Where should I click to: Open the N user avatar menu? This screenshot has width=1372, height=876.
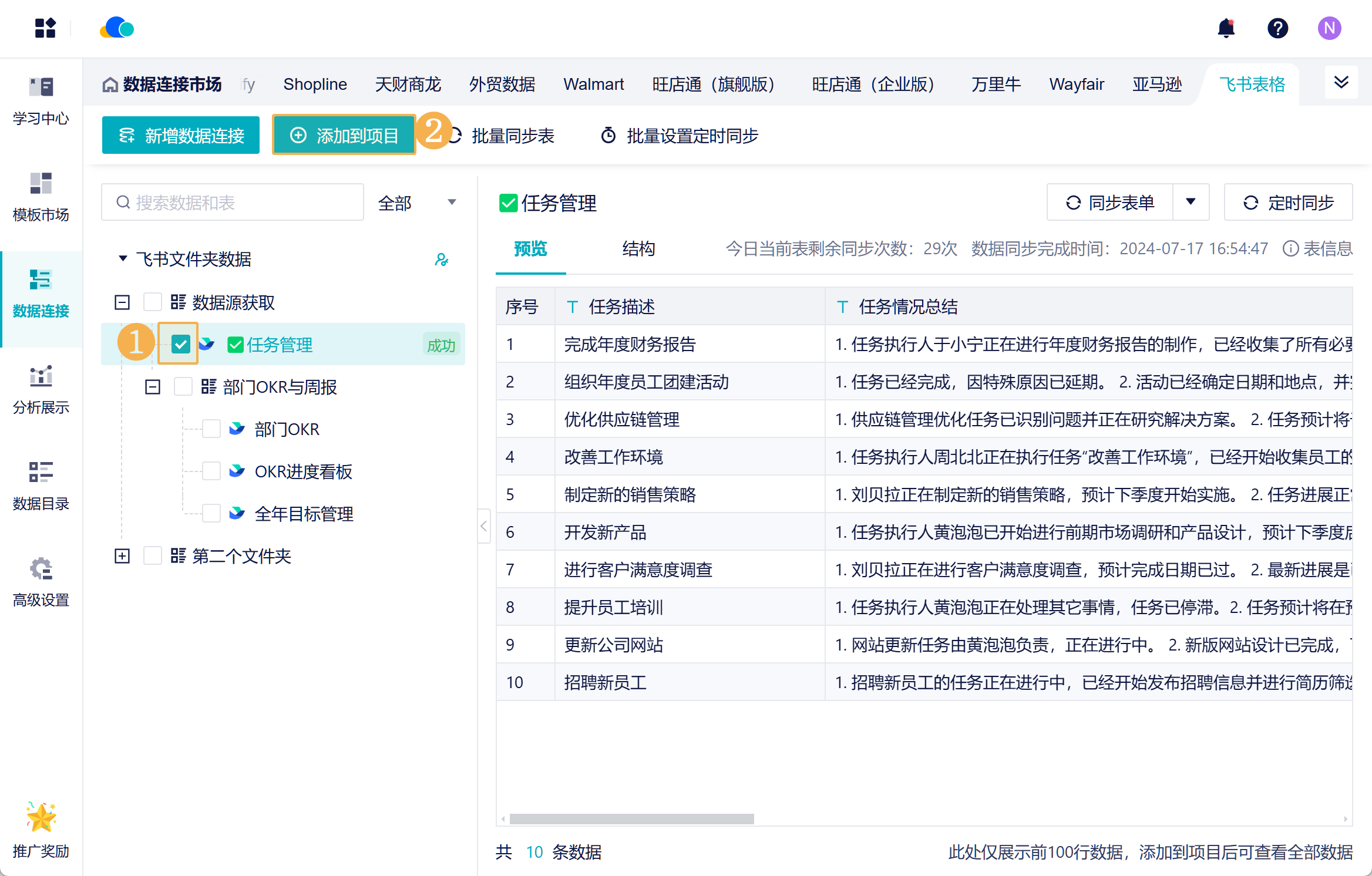[x=1329, y=28]
